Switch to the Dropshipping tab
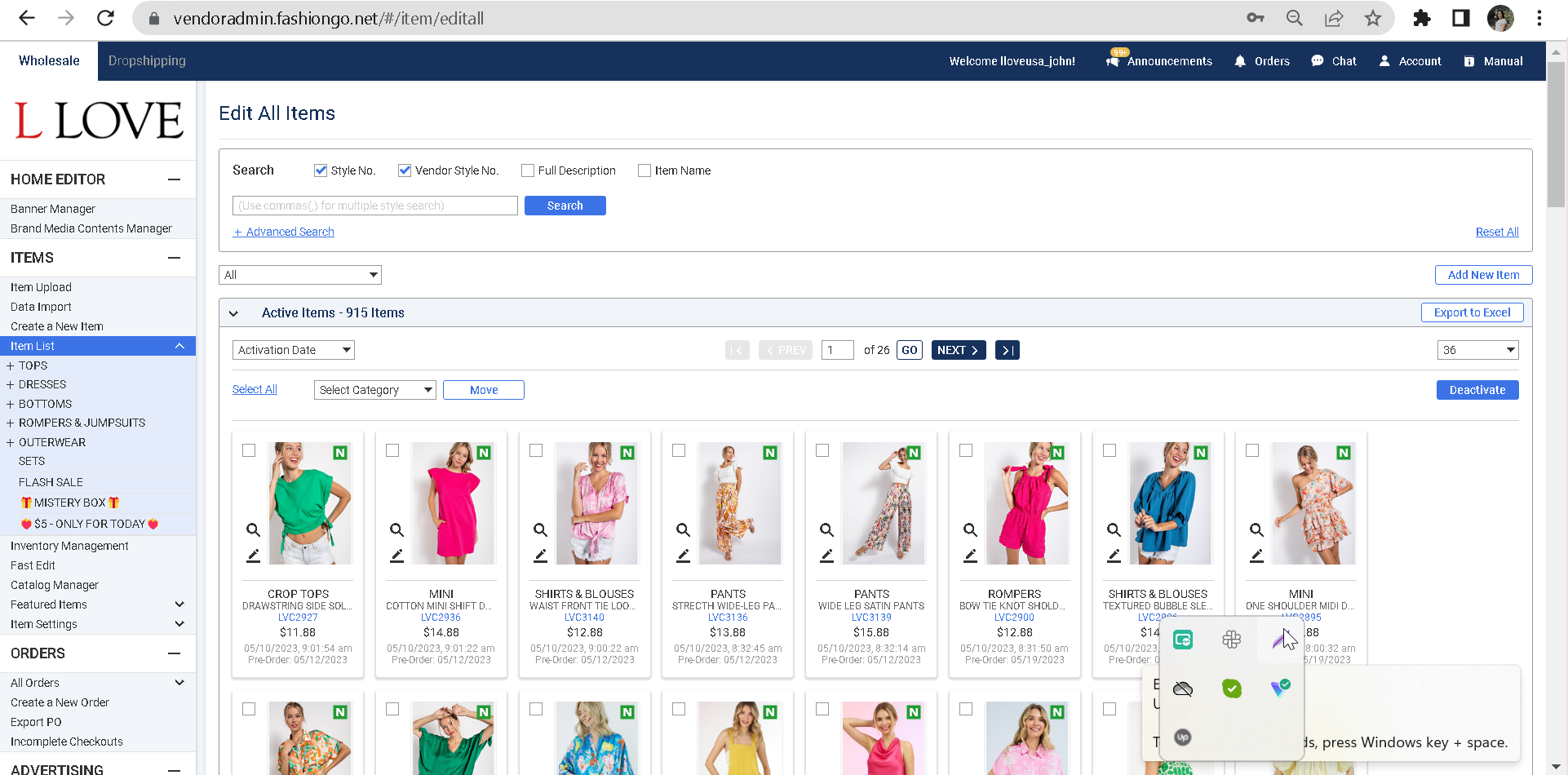The height and width of the screenshot is (775, 1568). pyautogui.click(x=147, y=61)
